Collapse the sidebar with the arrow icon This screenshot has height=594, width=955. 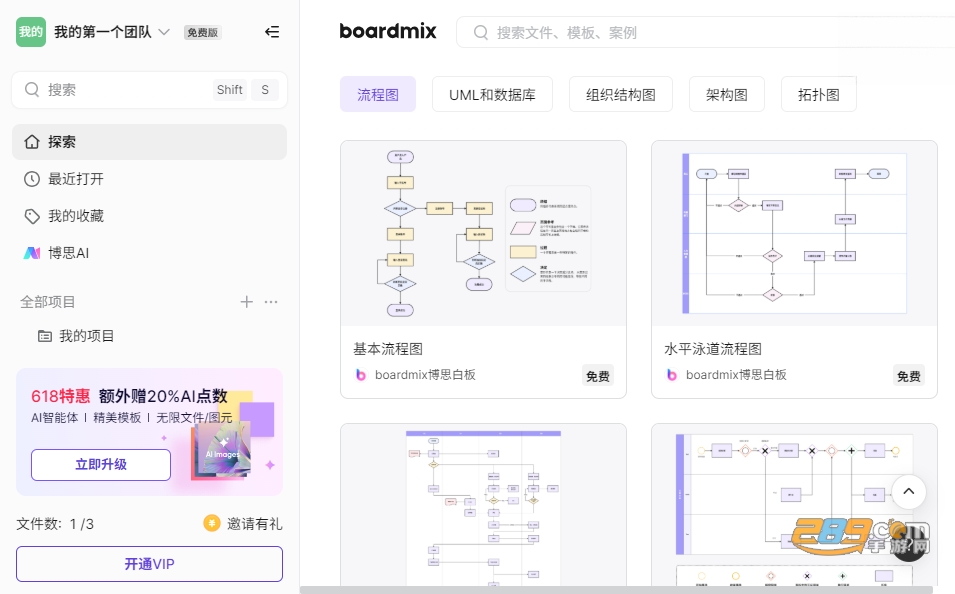(272, 32)
